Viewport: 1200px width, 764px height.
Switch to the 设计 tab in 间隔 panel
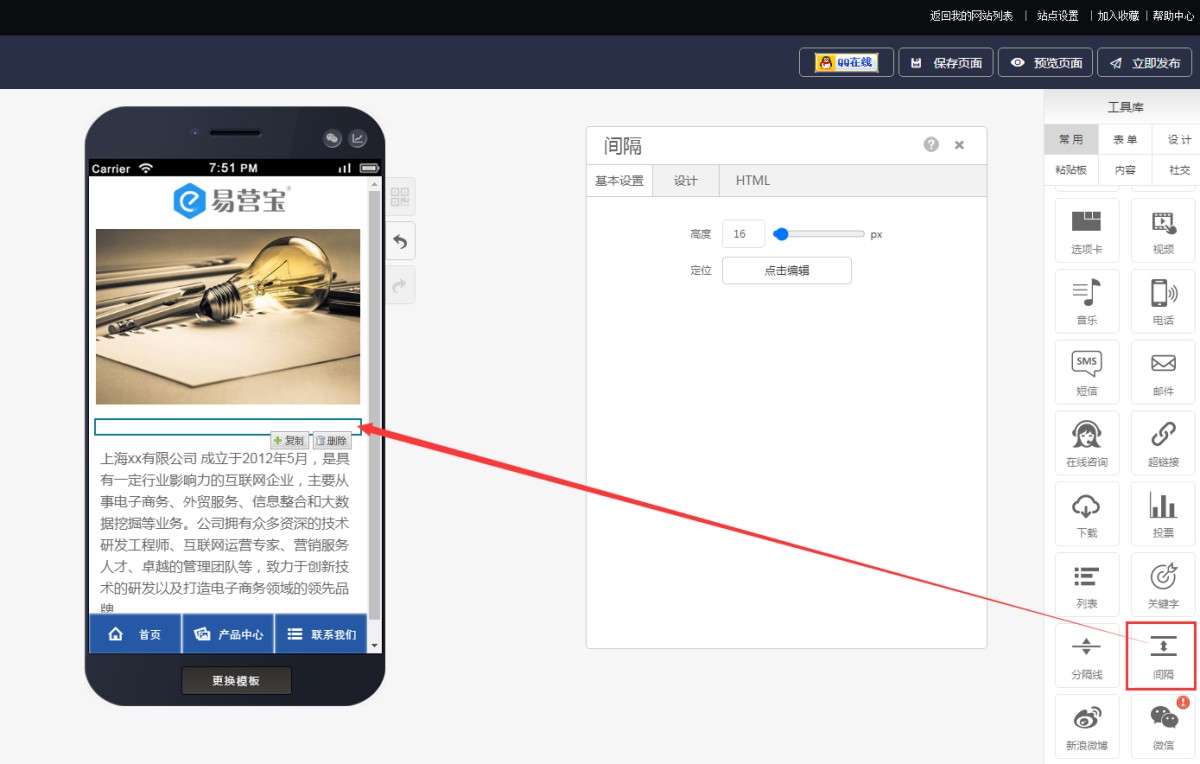pyautogui.click(x=685, y=181)
